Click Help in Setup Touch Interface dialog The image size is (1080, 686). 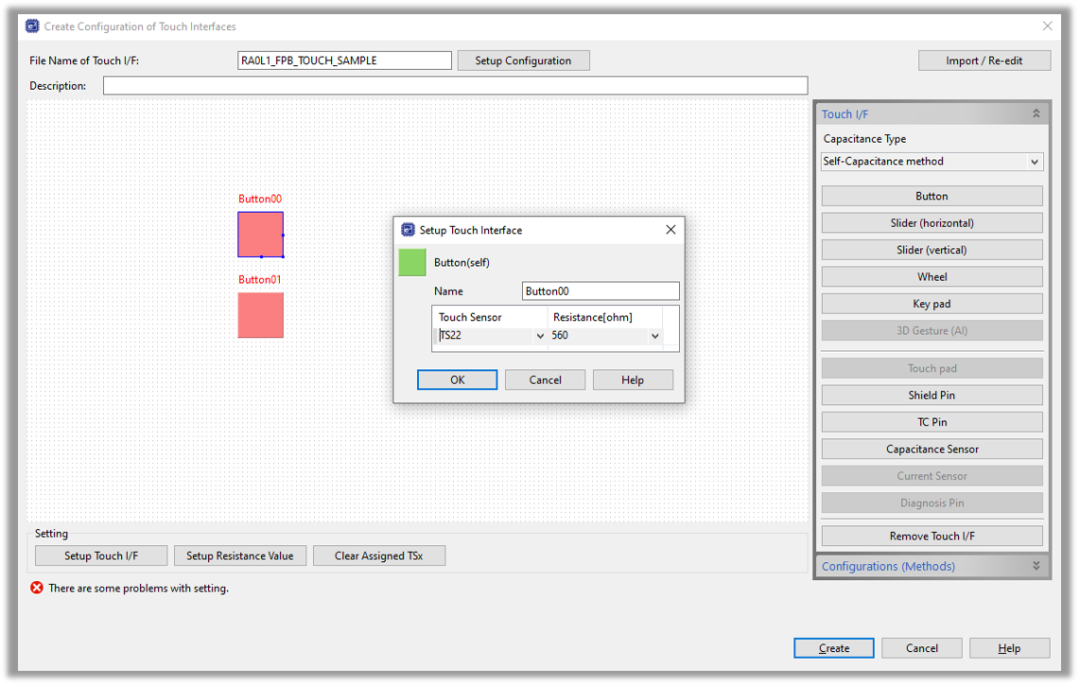coord(632,380)
